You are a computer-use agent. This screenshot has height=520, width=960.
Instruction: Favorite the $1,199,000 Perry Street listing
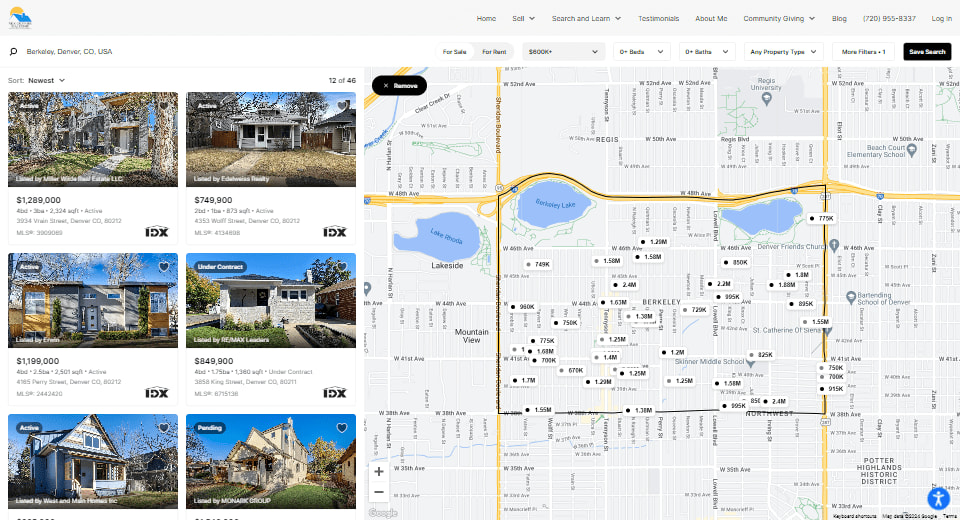point(163,267)
